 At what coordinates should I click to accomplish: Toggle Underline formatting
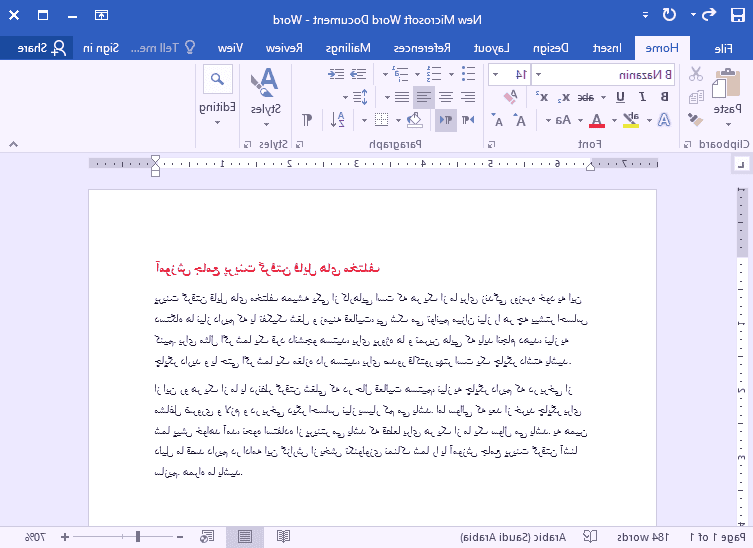point(620,97)
